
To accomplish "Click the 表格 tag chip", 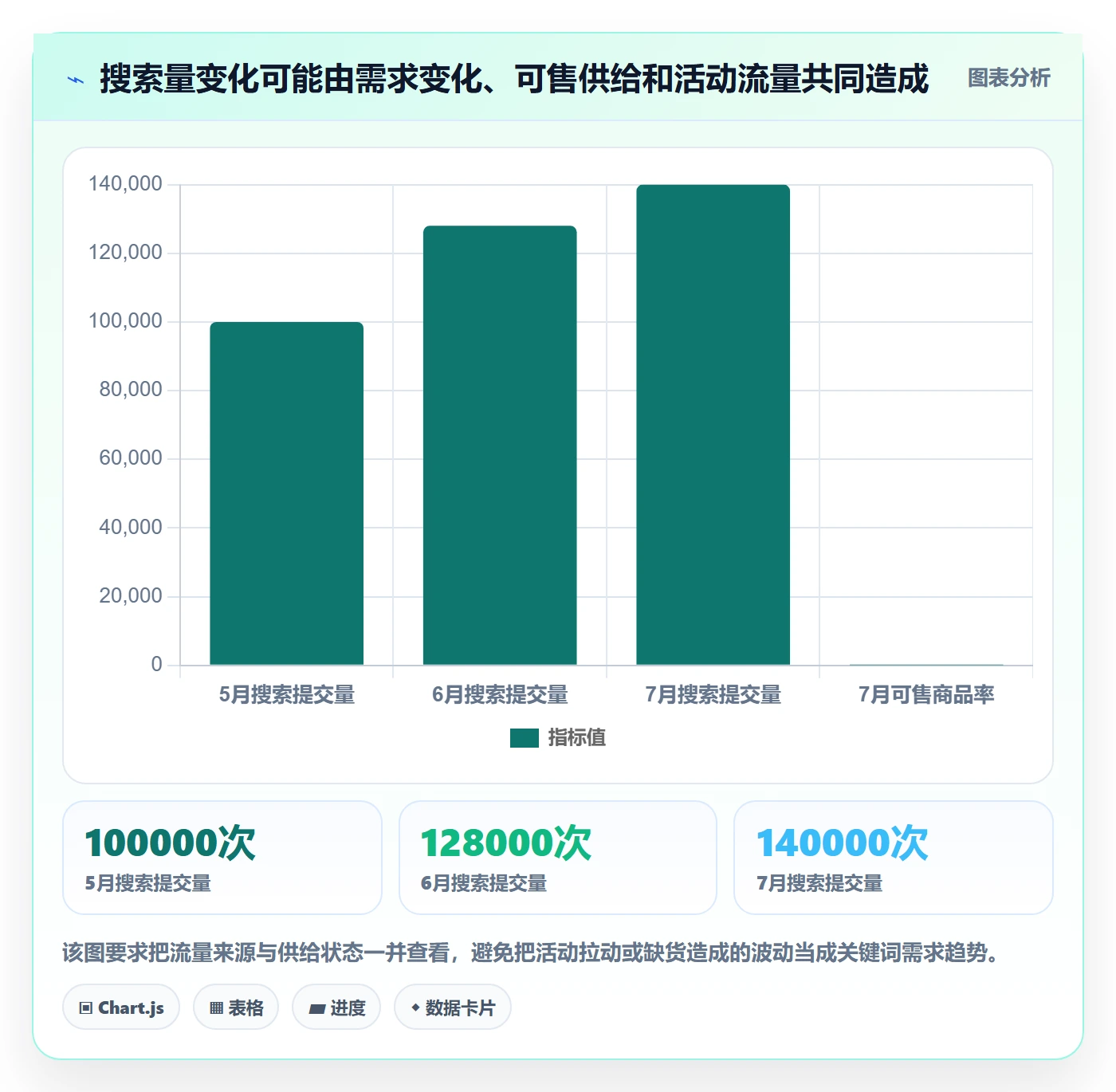I will pyautogui.click(x=236, y=1008).
